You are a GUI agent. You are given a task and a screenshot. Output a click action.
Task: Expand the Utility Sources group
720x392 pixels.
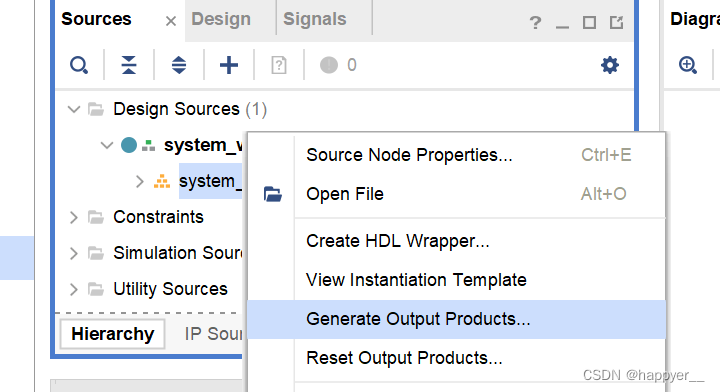tap(73, 289)
